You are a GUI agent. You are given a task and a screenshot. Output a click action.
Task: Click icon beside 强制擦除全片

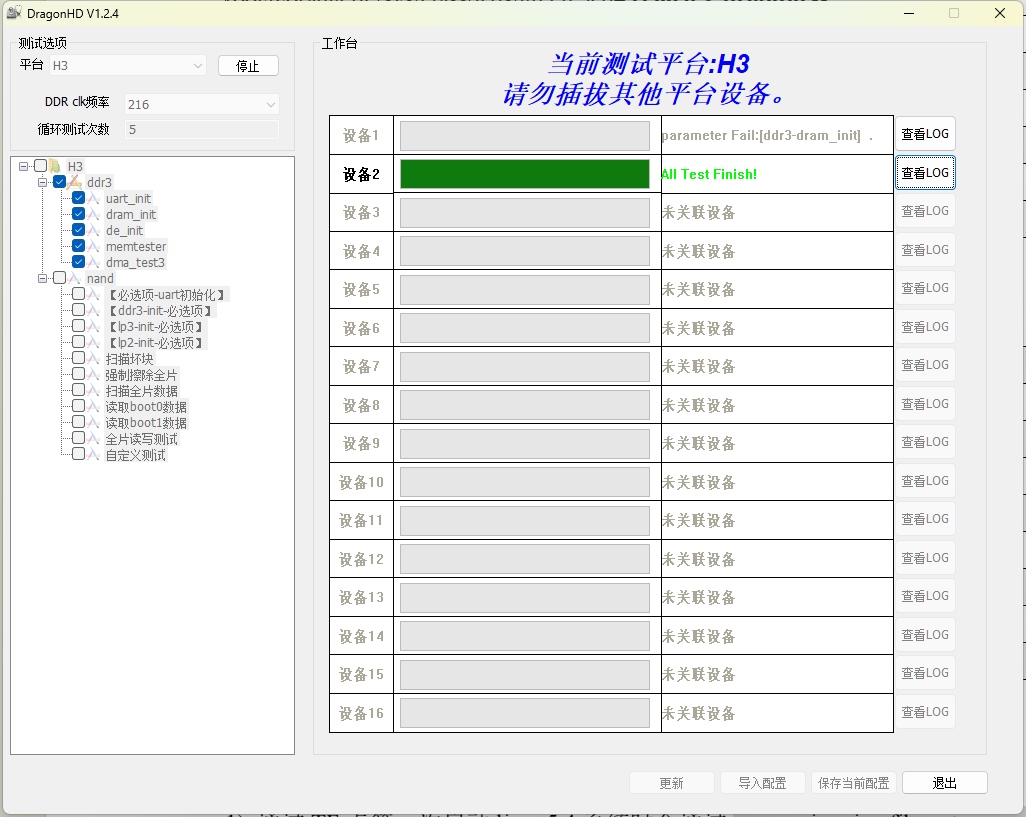(x=94, y=374)
